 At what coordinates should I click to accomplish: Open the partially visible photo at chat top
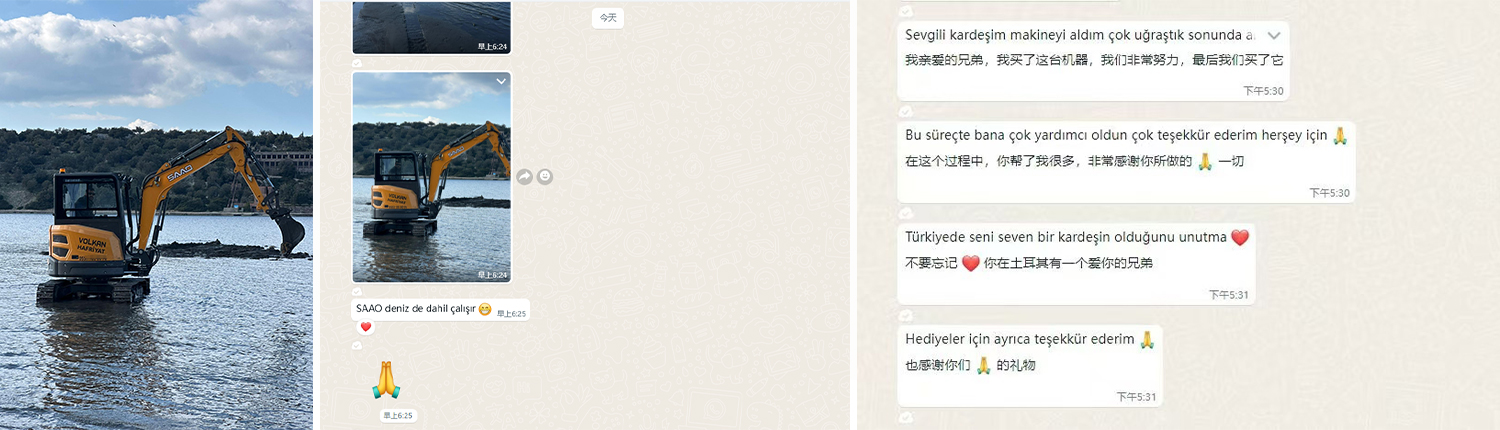[431, 26]
